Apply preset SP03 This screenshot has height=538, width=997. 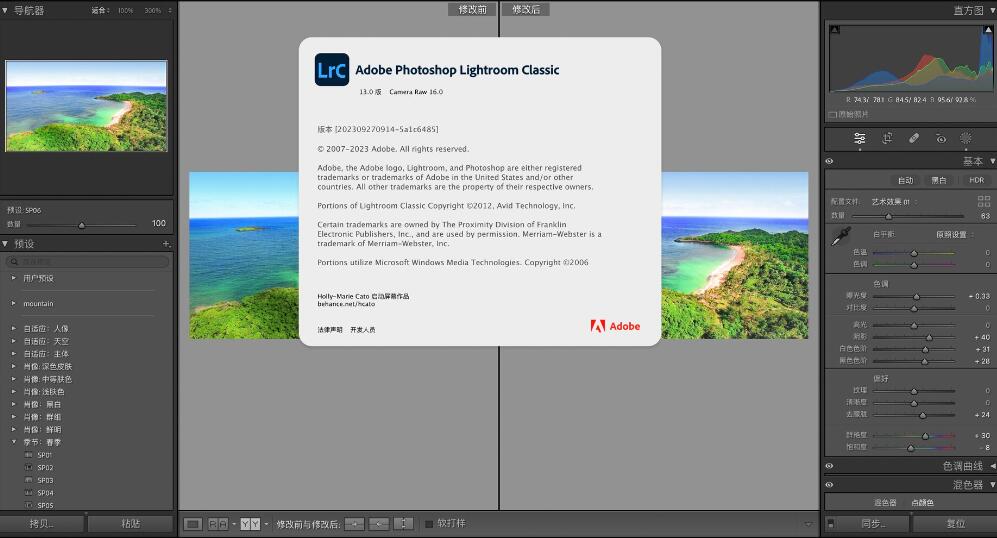[x=45, y=481]
